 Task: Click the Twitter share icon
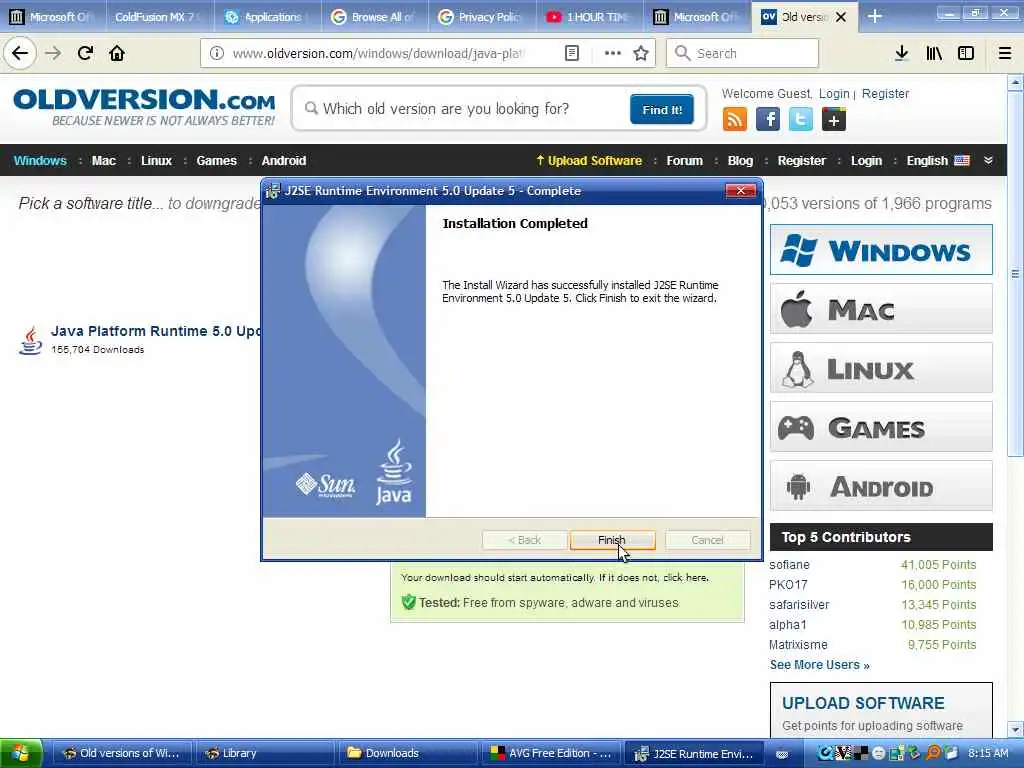click(x=801, y=120)
